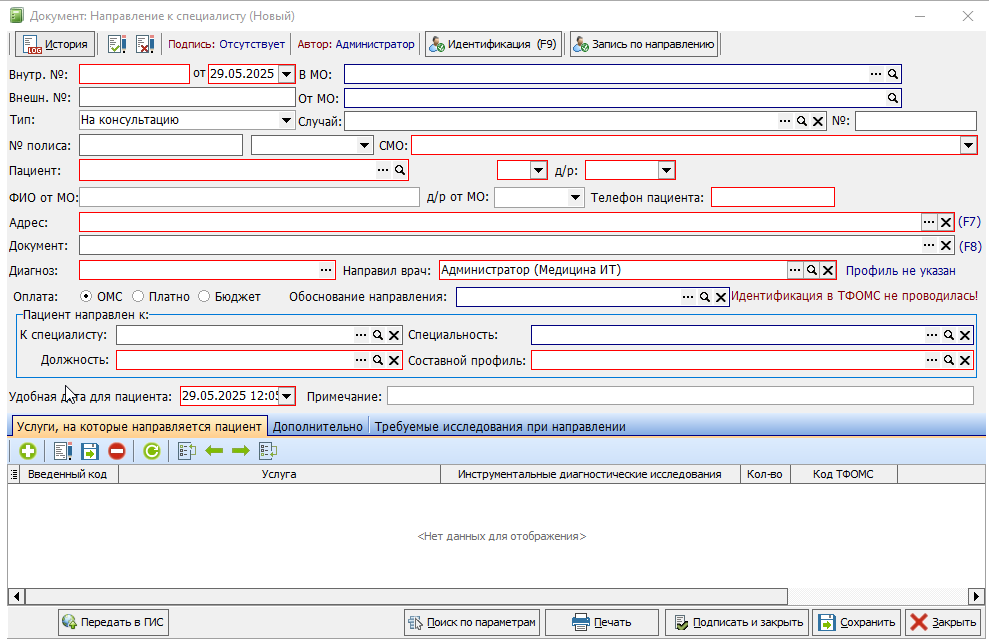
Task: Click the search icon in От МО field
Action: tap(892, 98)
